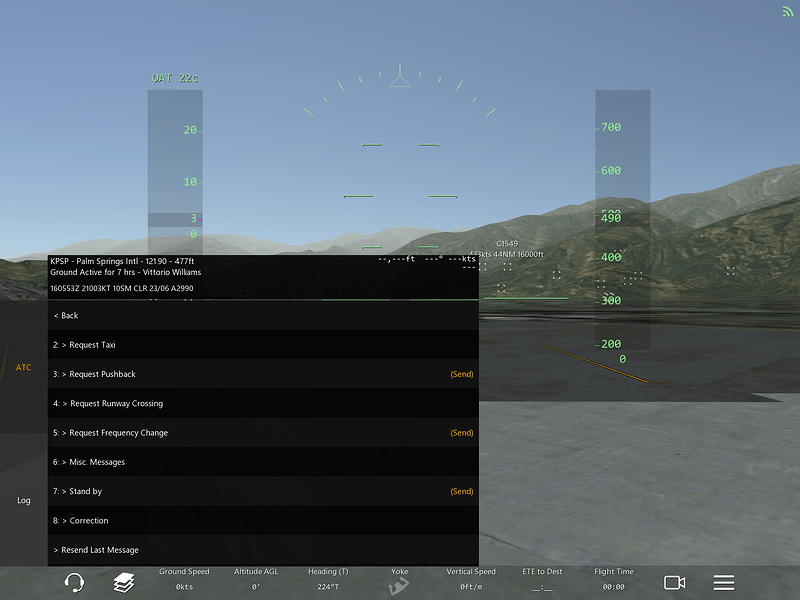Tap the Heading (T) status readout

328,580
